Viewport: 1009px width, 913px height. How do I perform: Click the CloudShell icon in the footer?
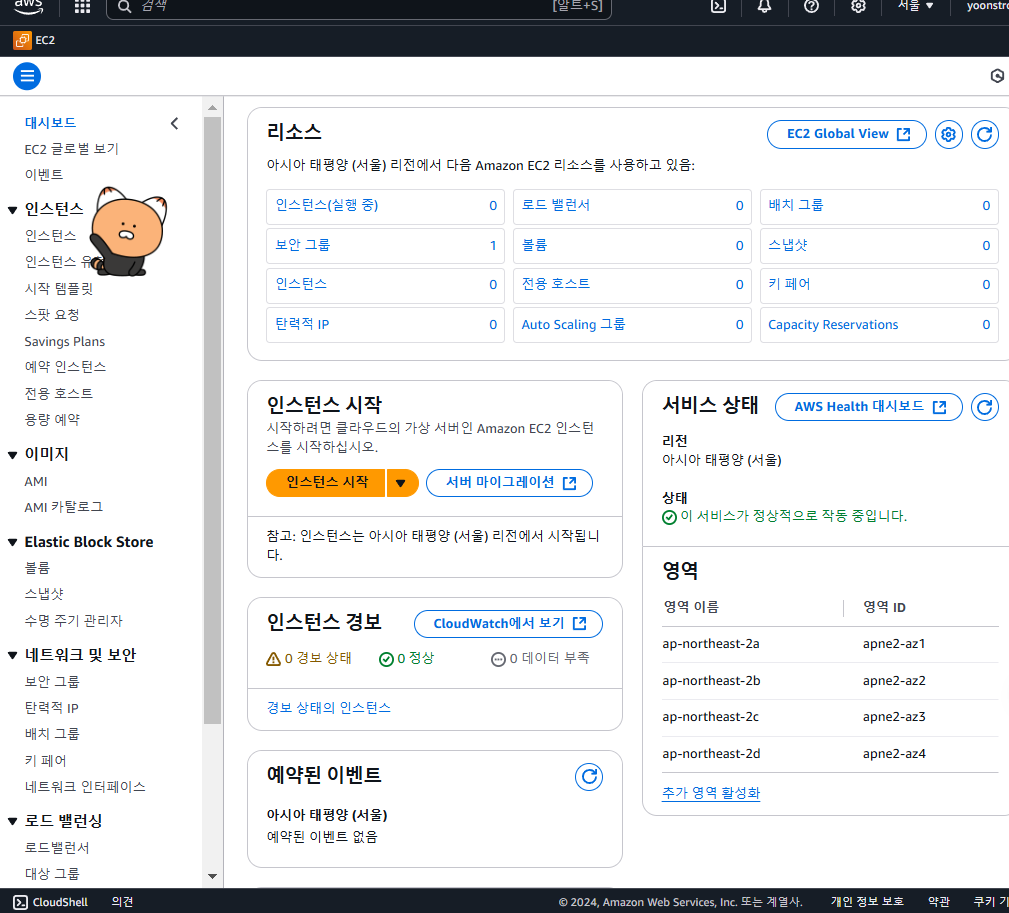[21, 902]
